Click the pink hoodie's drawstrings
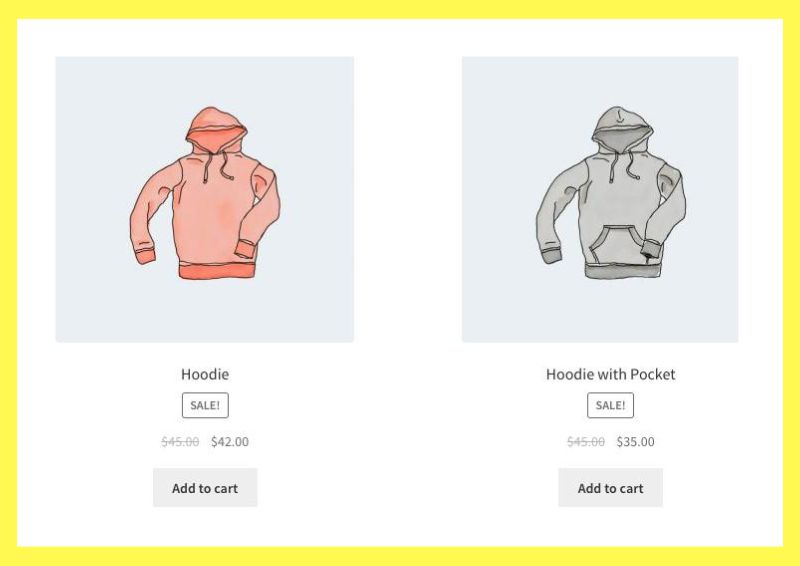 pos(217,164)
